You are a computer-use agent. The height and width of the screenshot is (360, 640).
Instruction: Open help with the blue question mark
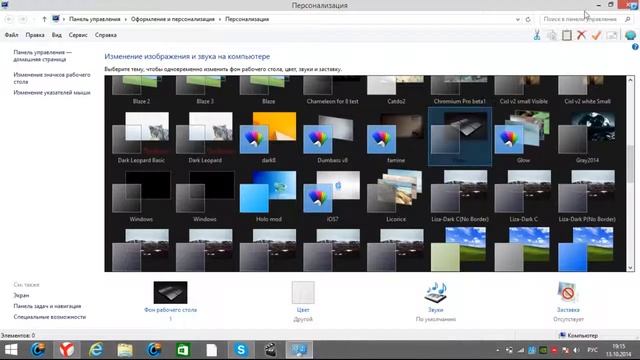point(635,47)
